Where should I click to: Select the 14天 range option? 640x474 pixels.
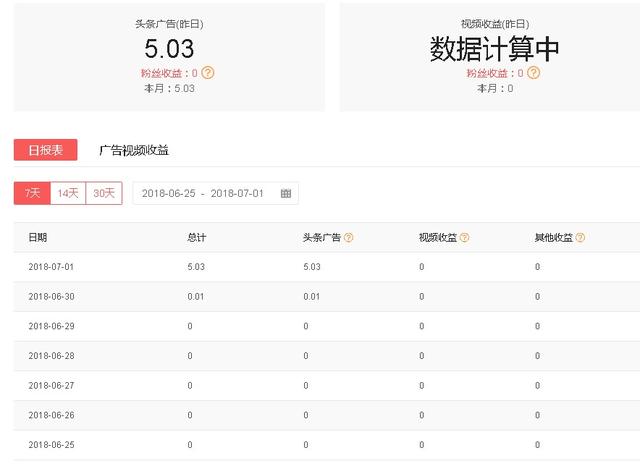click(x=68, y=193)
